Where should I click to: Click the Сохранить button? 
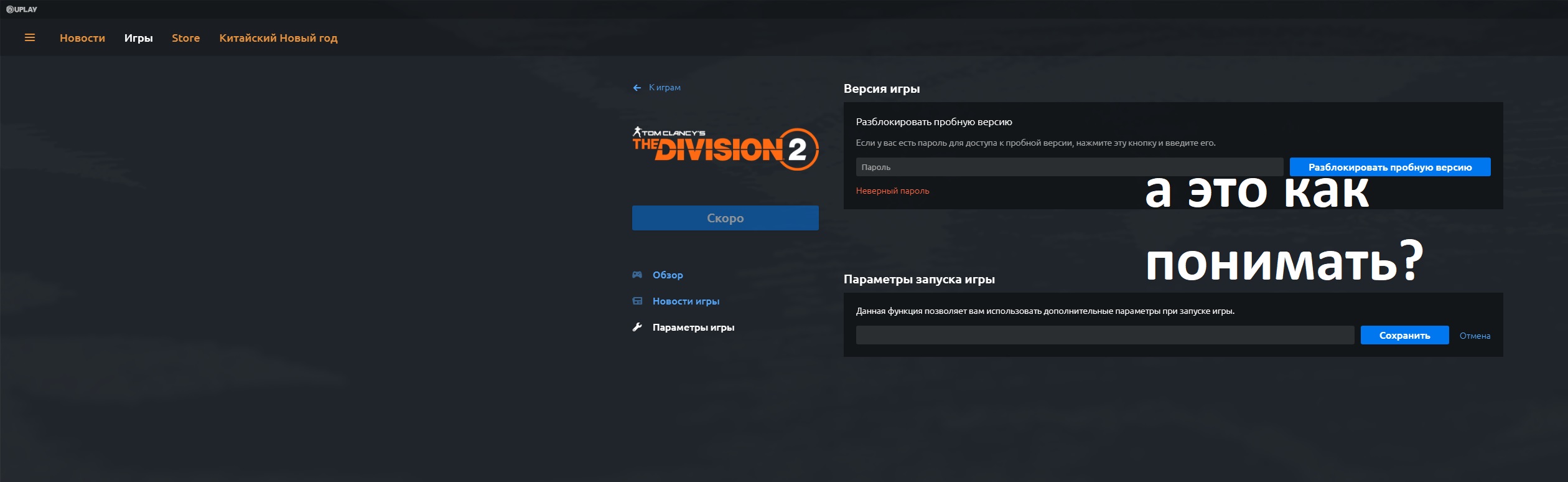click(x=1404, y=335)
